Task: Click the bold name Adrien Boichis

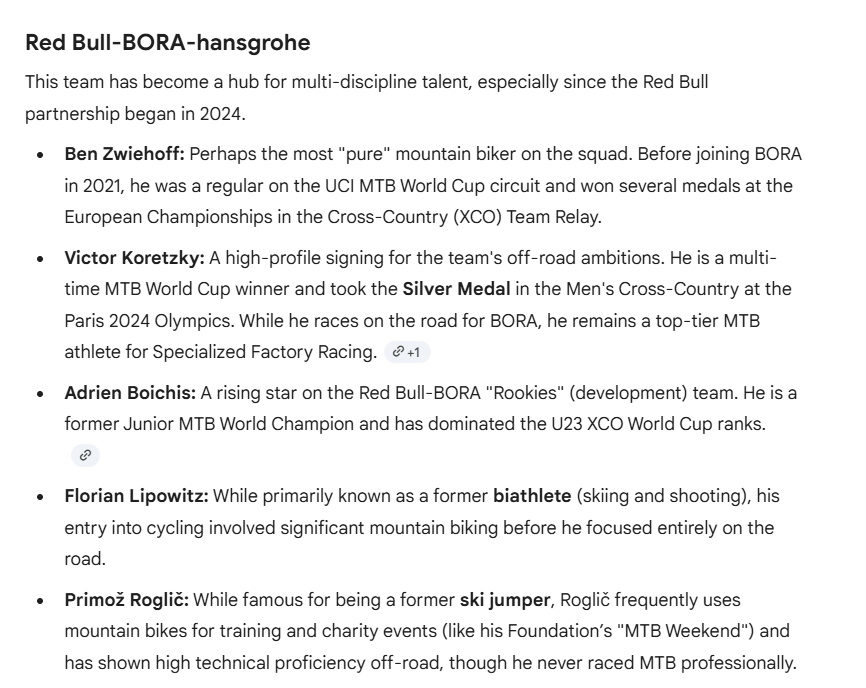Action: 130,393
